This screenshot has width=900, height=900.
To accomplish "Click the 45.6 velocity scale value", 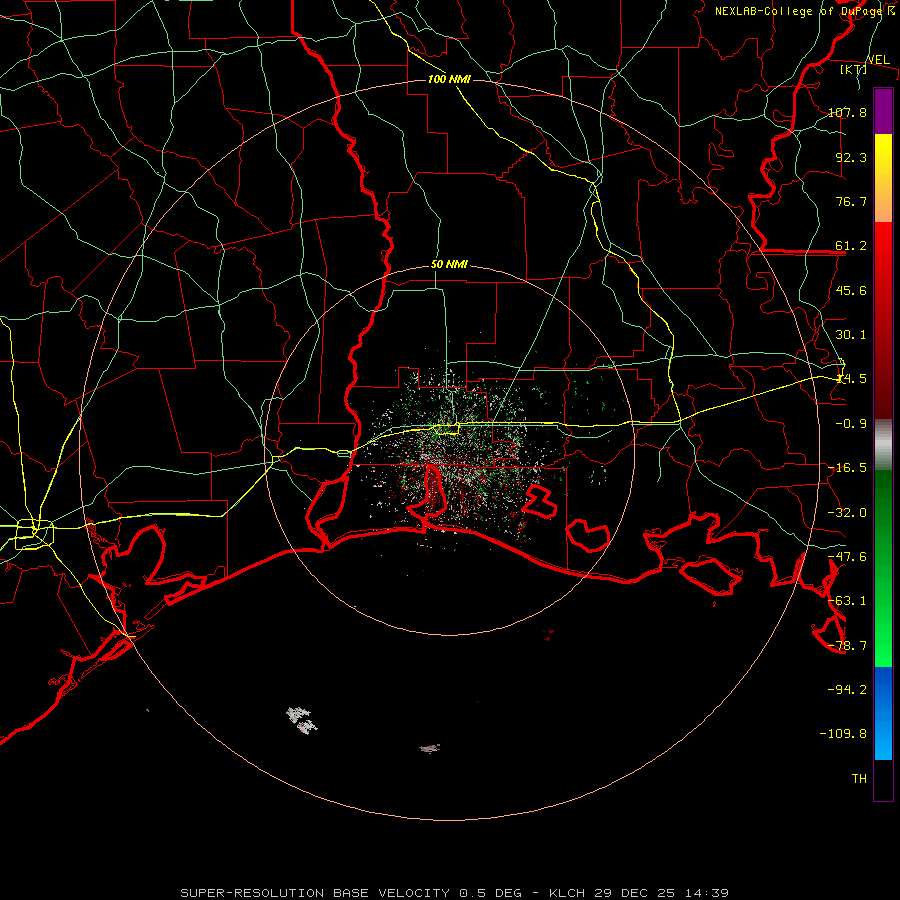I will [x=851, y=290].
